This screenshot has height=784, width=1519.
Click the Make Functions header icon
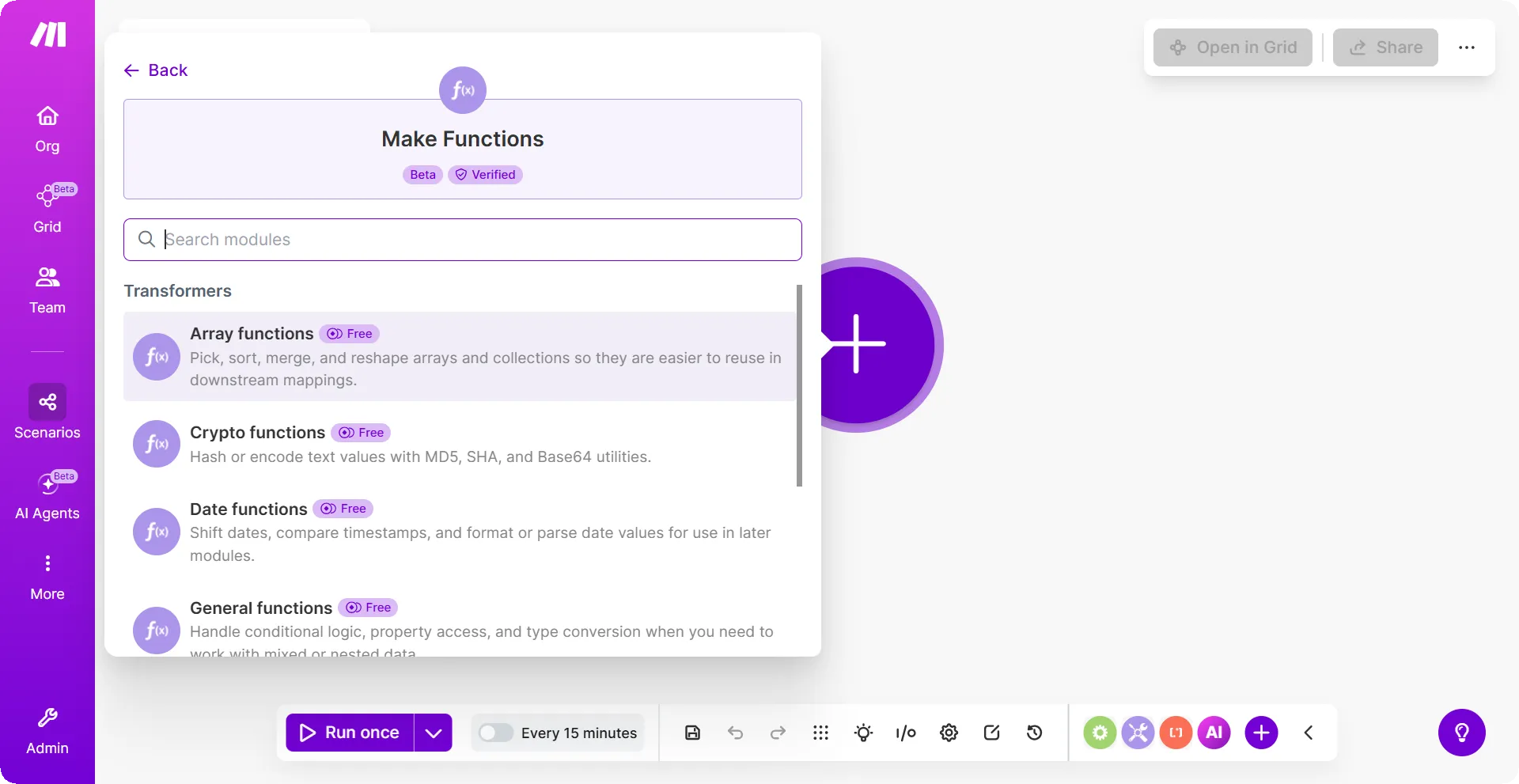pos(463,90)
